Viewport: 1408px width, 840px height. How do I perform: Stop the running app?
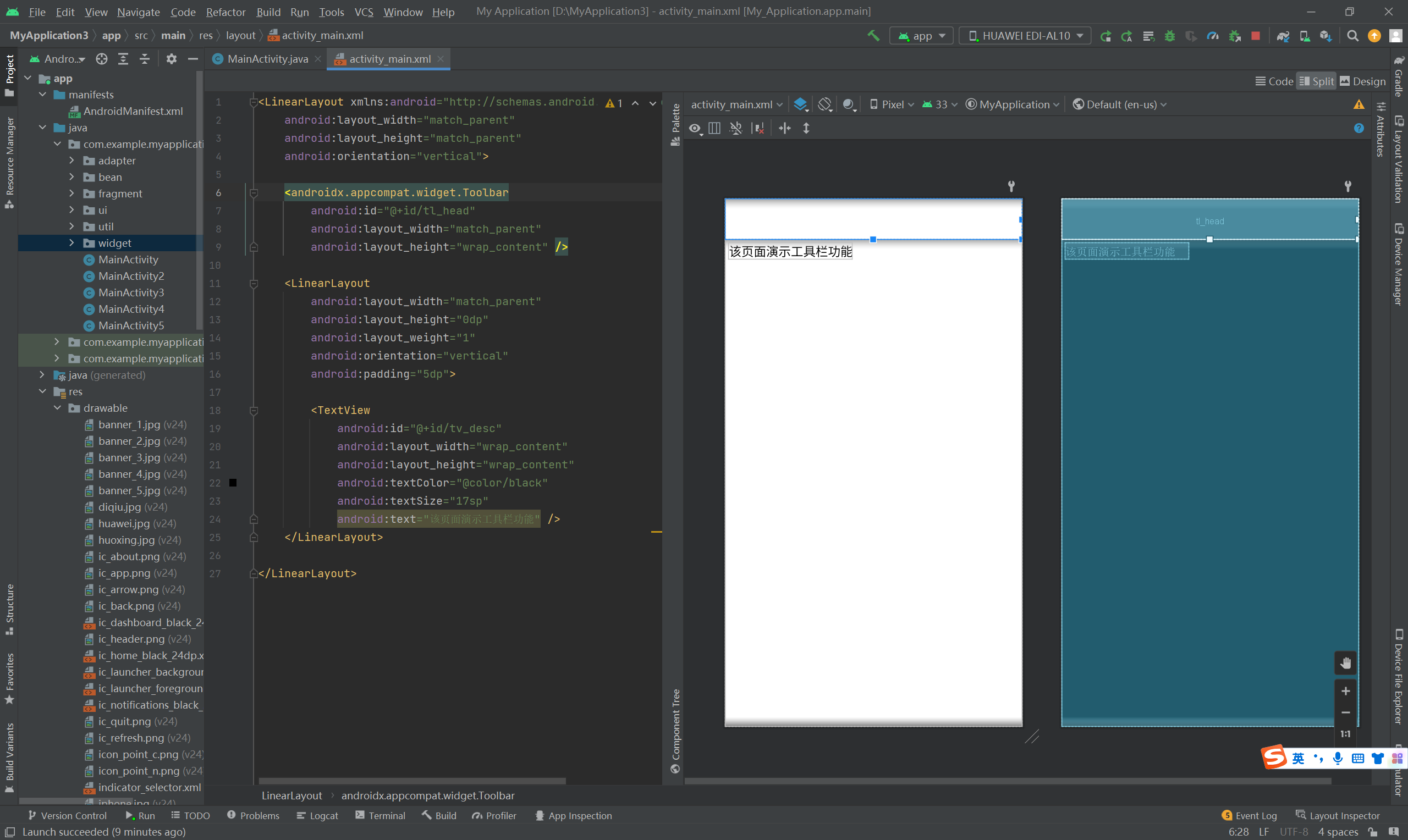1255,36
